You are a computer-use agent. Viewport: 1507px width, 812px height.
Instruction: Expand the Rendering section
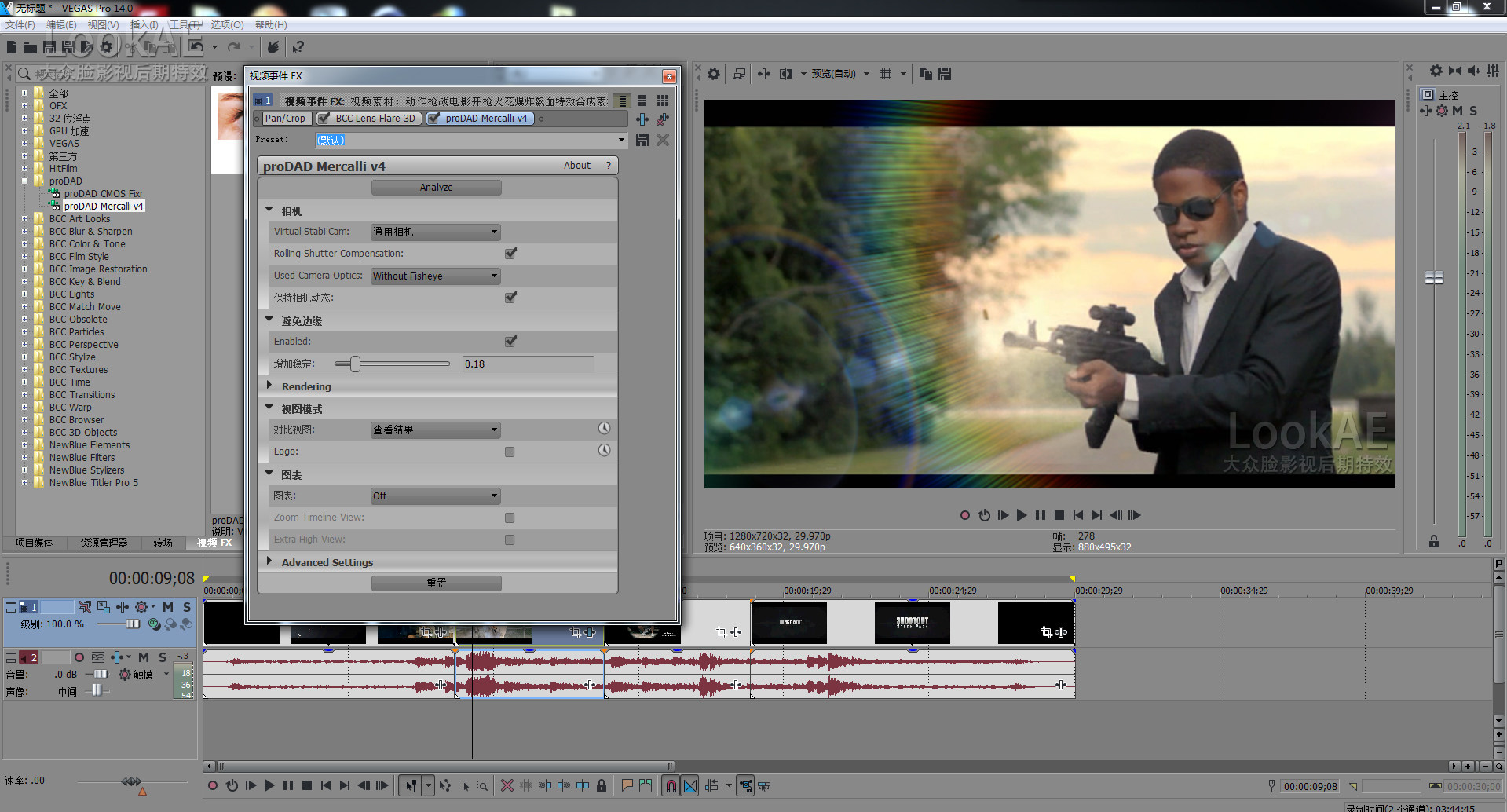269,386
